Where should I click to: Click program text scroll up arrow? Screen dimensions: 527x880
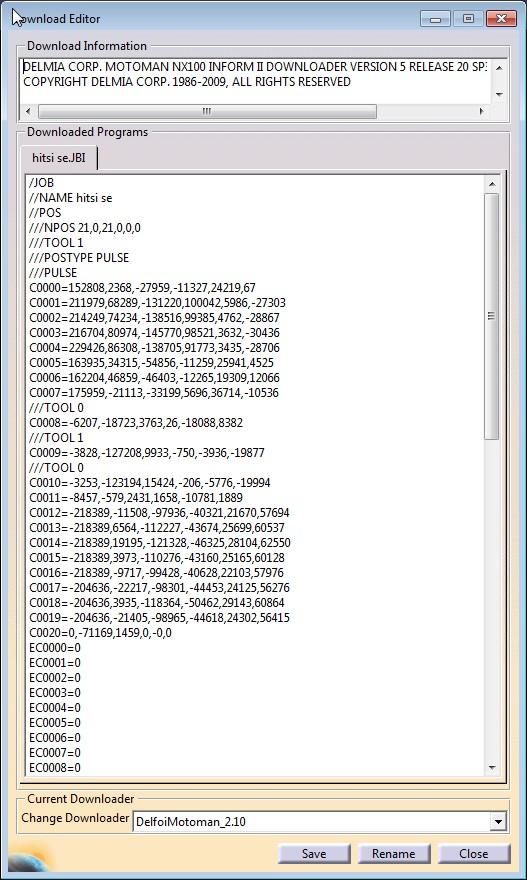click(492, 184)
